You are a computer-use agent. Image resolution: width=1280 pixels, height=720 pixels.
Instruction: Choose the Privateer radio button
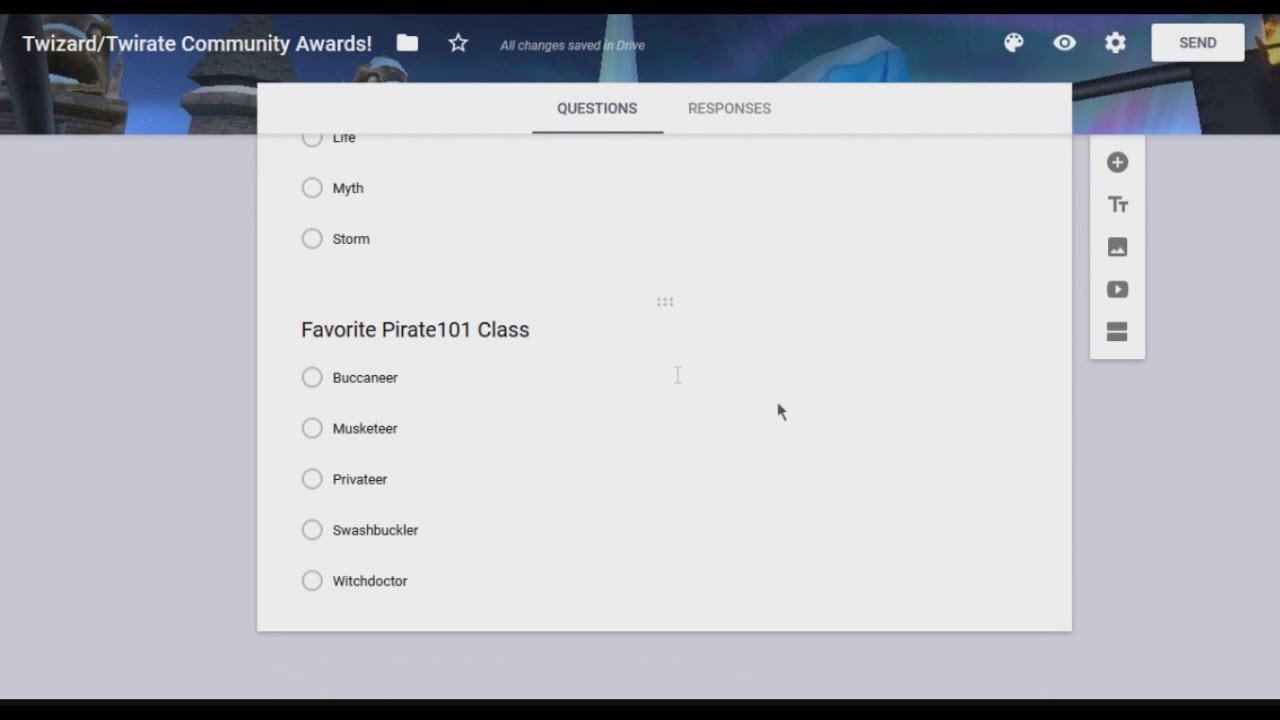312,479
